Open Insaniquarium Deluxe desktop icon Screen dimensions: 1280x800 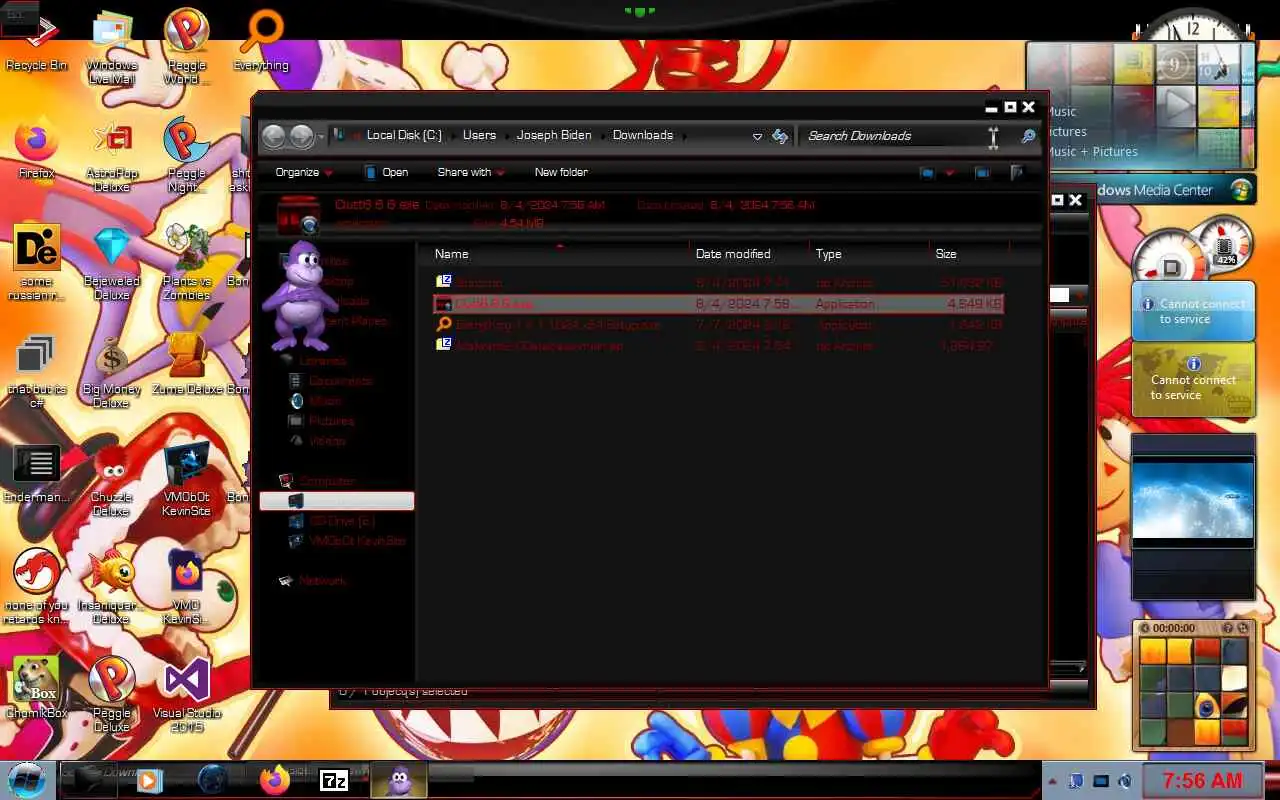click(111, 587)
